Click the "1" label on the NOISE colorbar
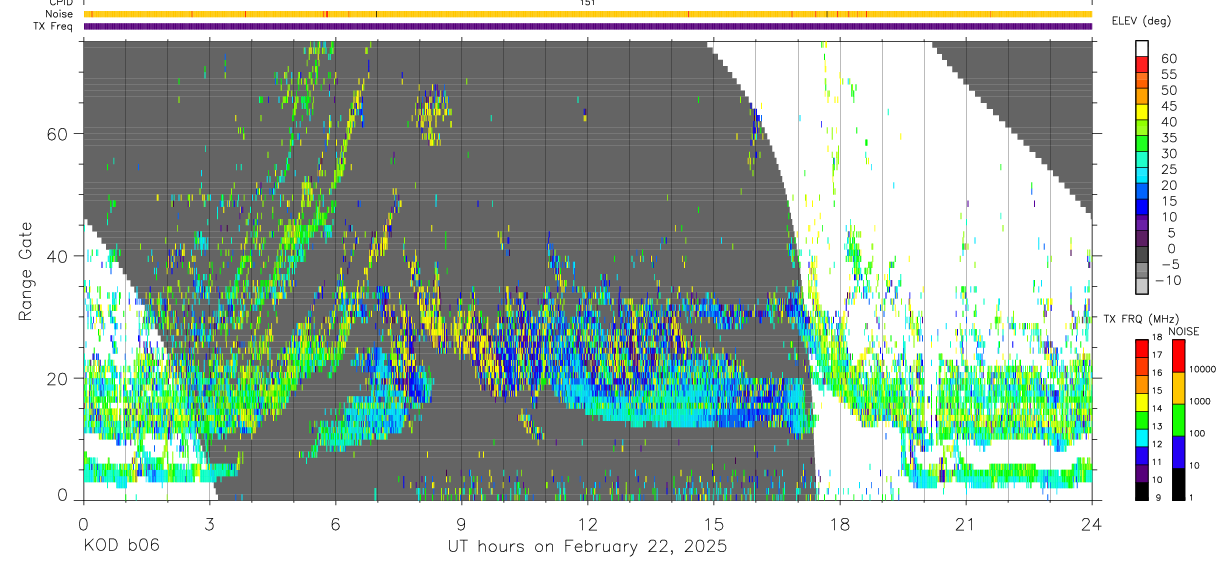The image size is (1228, 567). click(x=1191, y=497)
